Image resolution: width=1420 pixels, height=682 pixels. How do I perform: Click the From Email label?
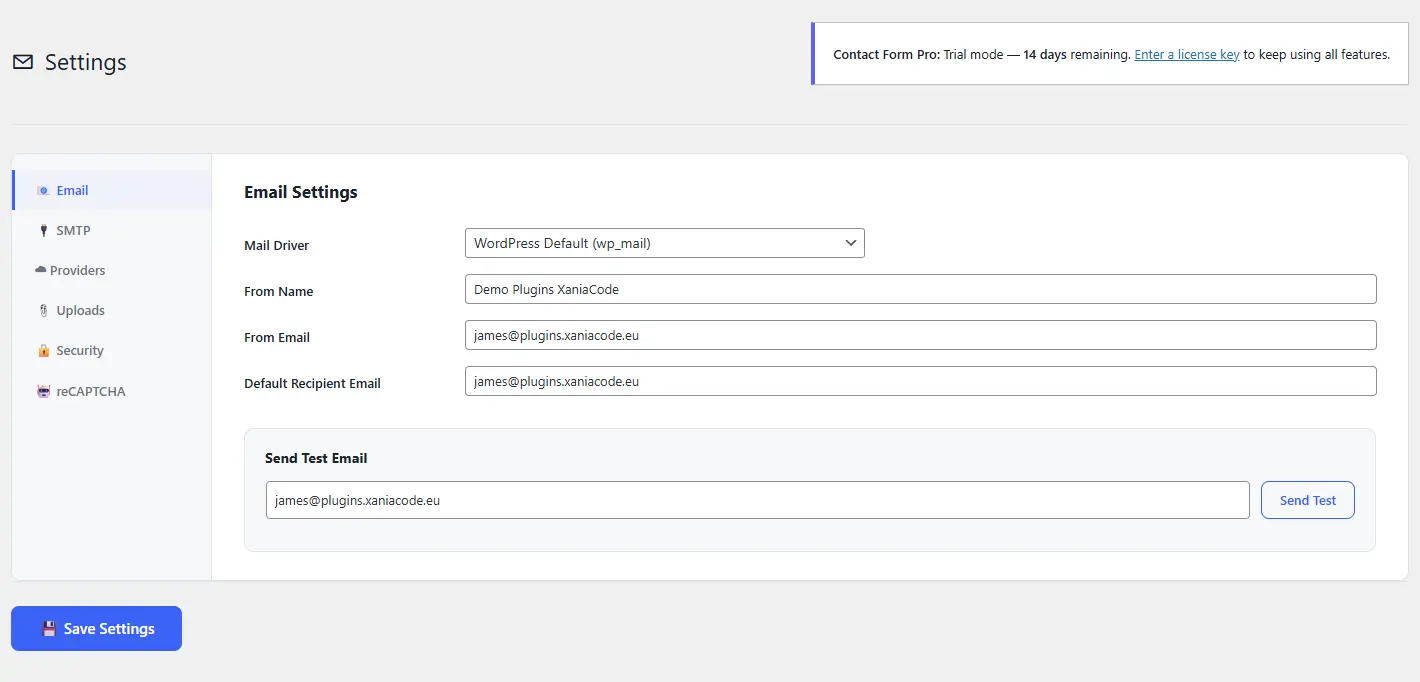[x=277, y=337]
